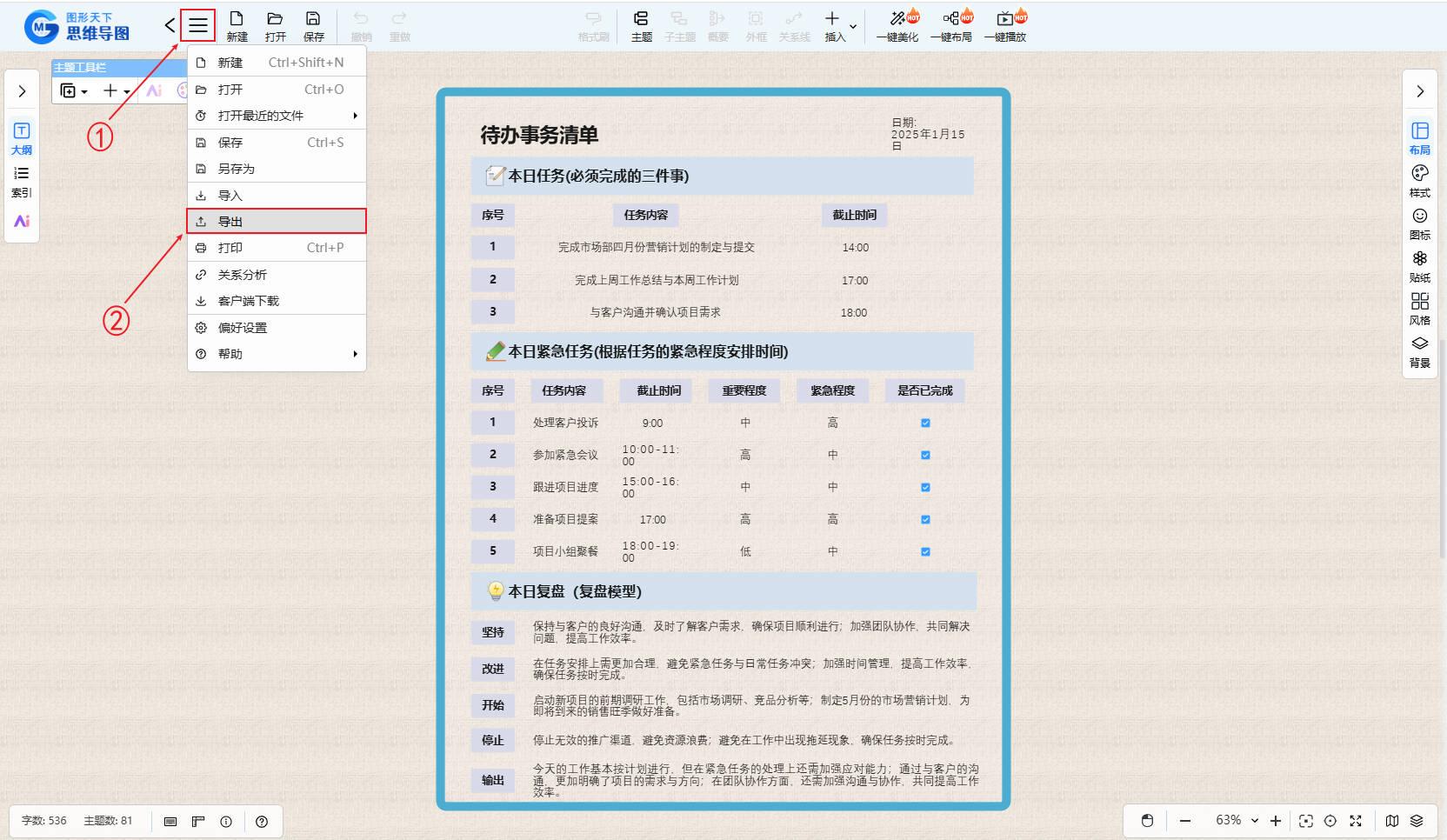
Task: Open the 贴纸 sticker panel
Action: pos(1419,265)
